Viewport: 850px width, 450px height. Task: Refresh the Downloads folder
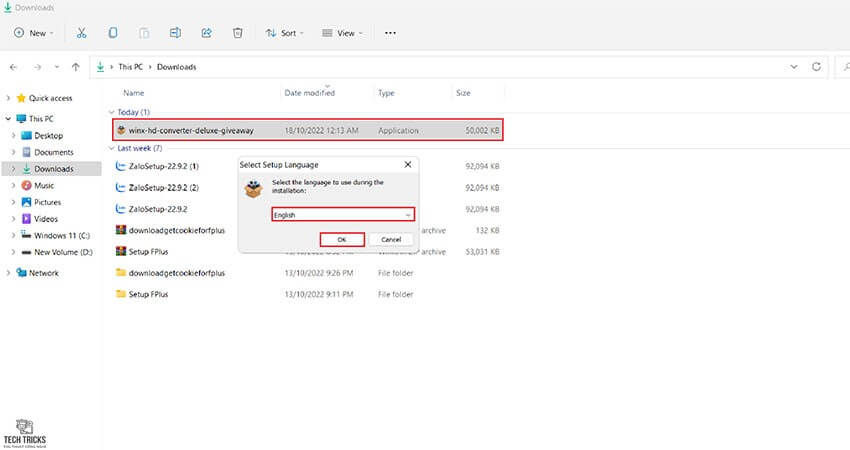coord(816,67)
